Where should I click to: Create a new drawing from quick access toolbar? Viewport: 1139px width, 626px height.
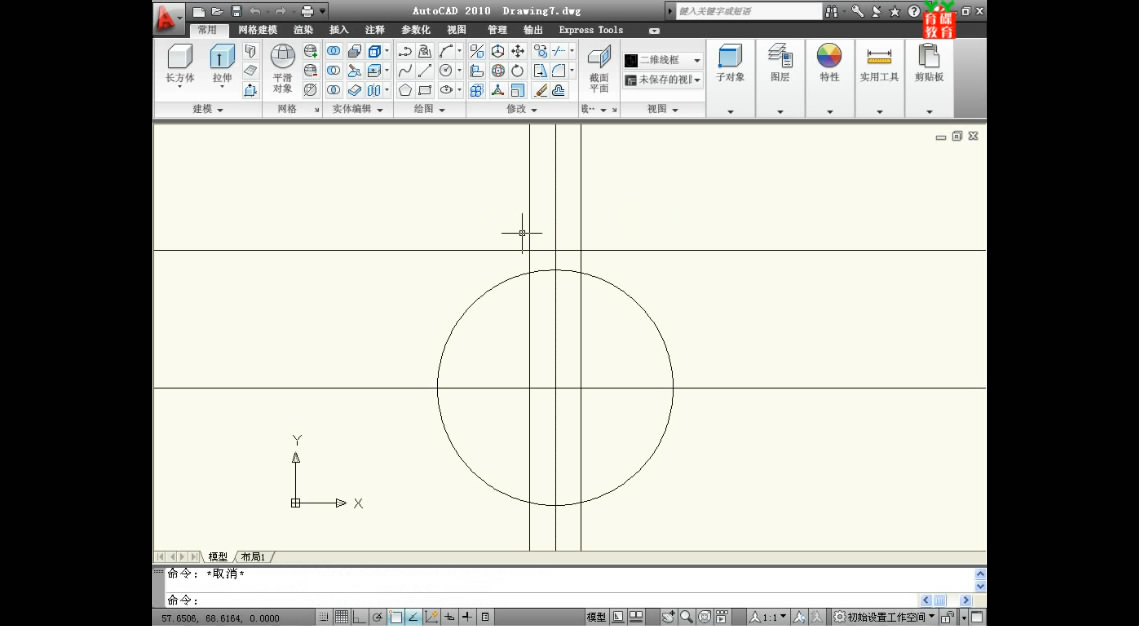pyautogui.click(x=198, y=12)
